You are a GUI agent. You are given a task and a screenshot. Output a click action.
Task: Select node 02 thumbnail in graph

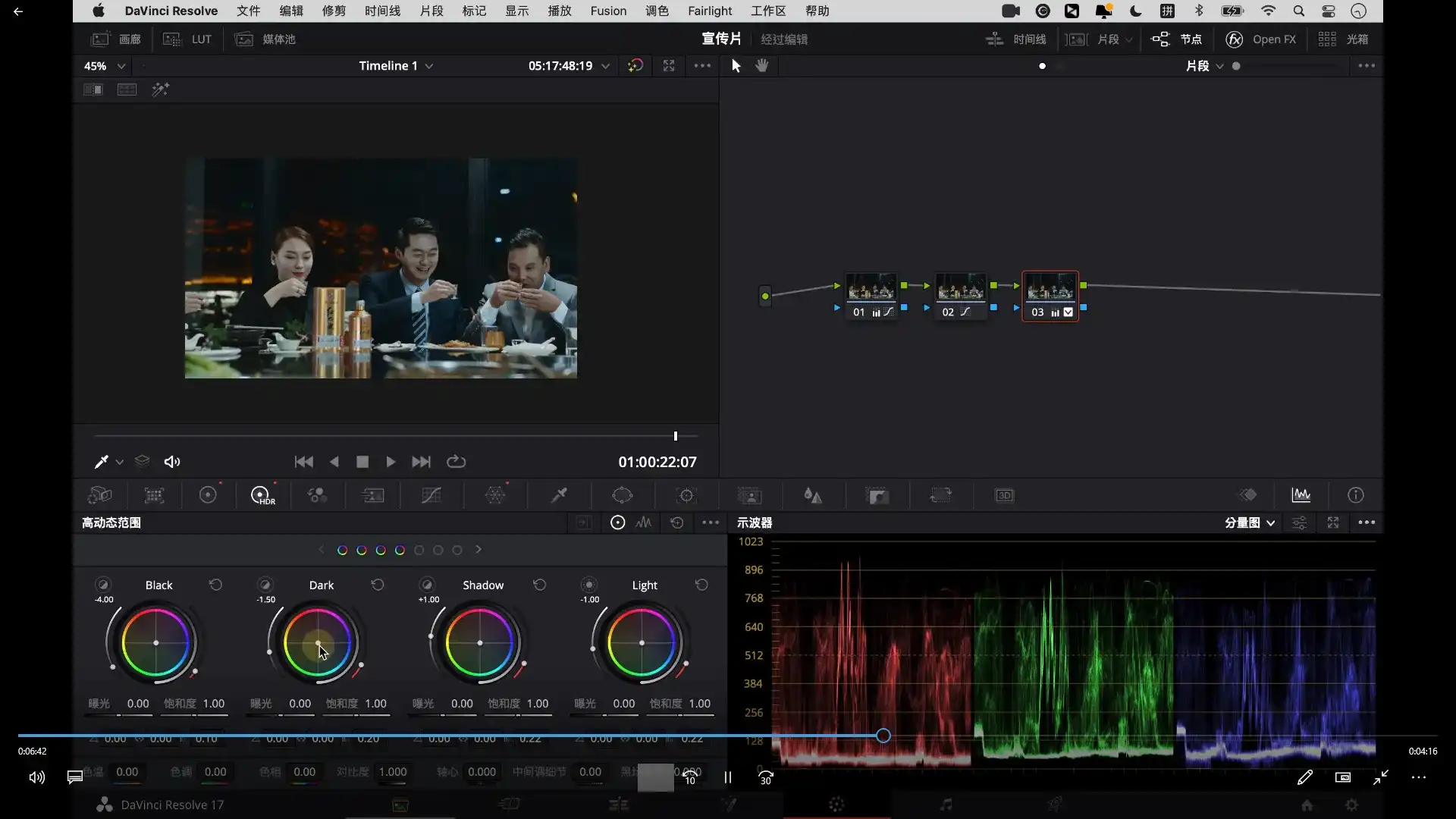point(960,288)
